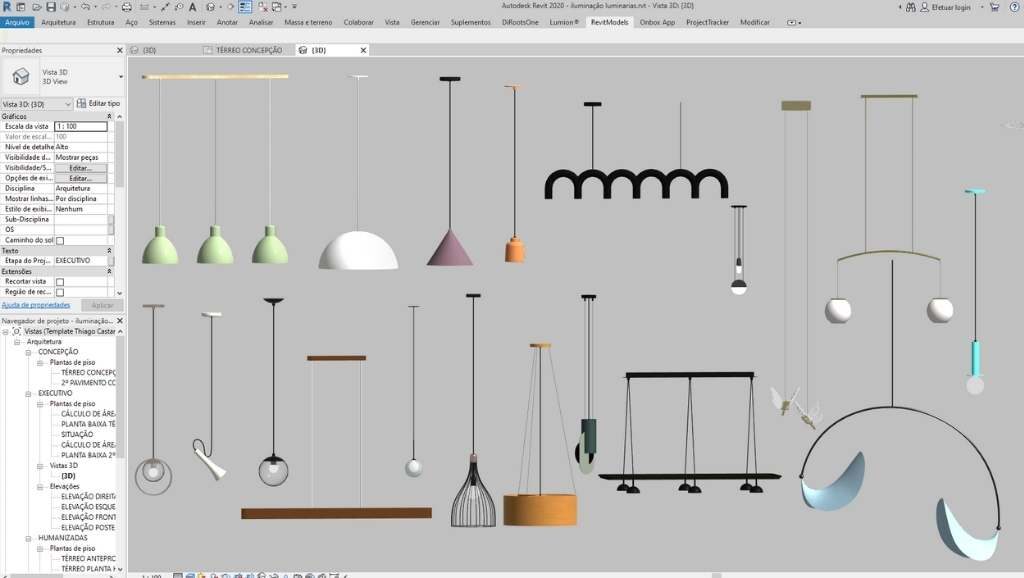Toggle the Recortar vista checkbox
Screen dimensions: 1024x578
click(60, 282)
